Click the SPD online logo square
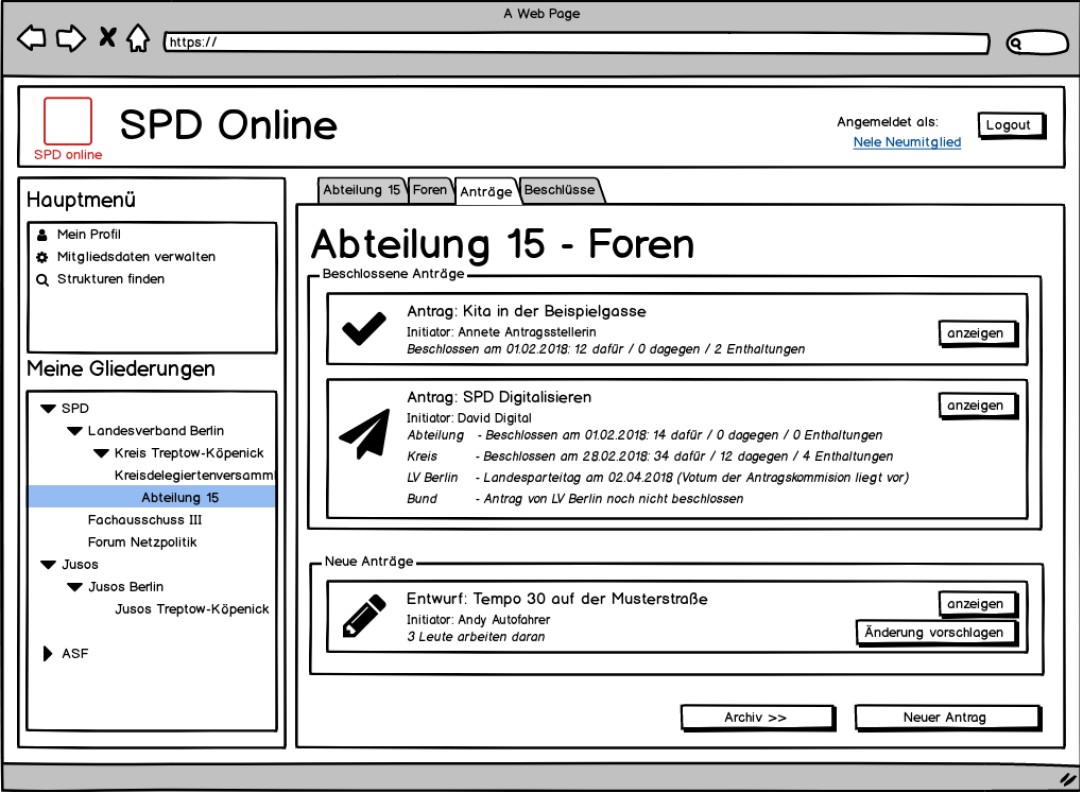Viewport: 1080px width, 792px height. point(68,121)
